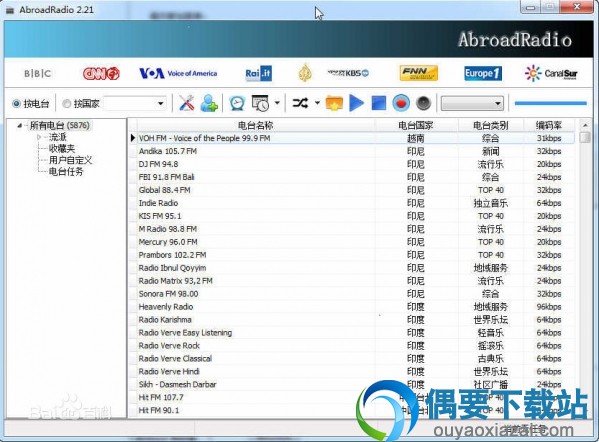Select Radio Ibnul Qoyyim station

click(x=355, y=268)
